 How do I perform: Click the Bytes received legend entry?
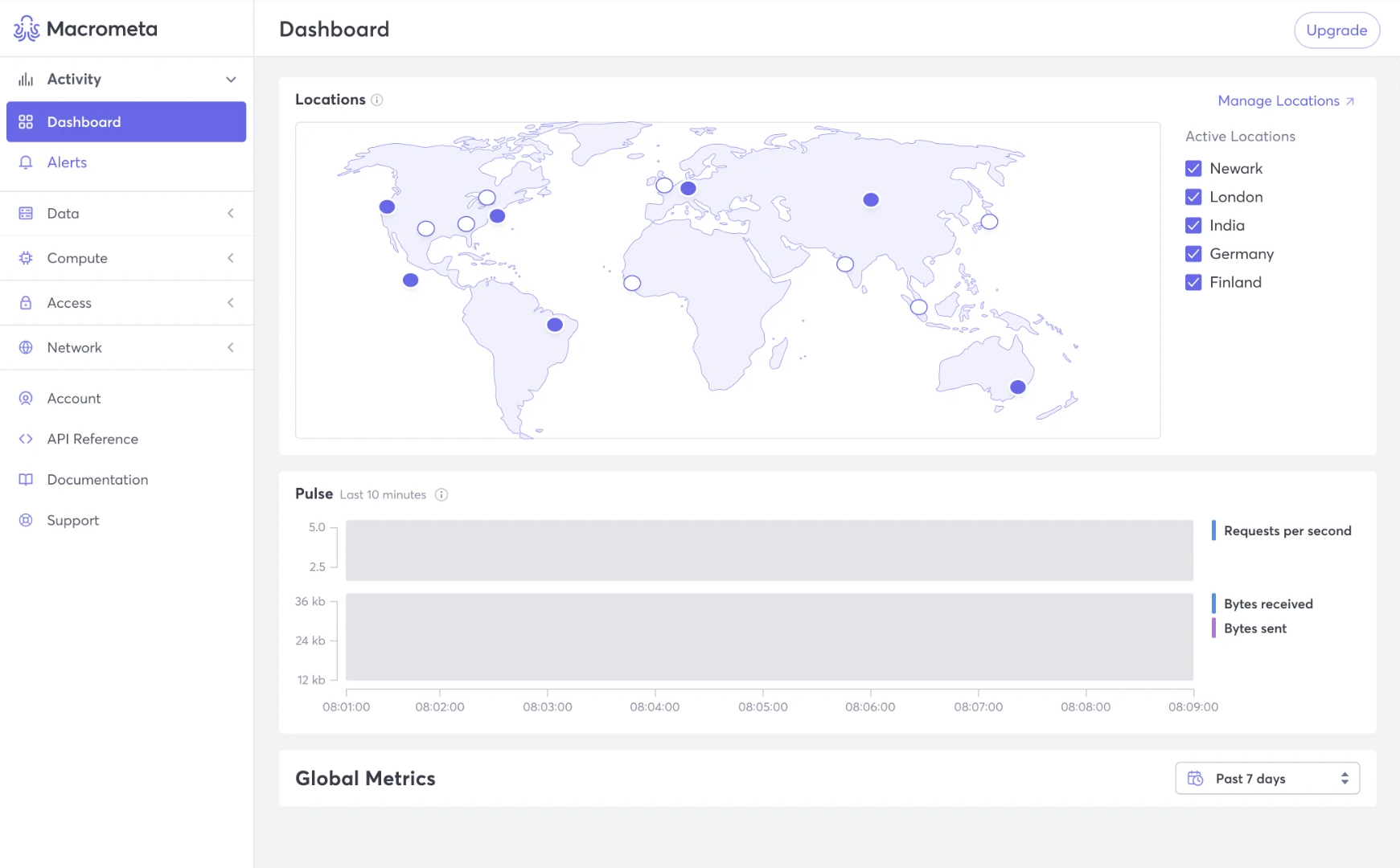click(x=1262, y=604)
